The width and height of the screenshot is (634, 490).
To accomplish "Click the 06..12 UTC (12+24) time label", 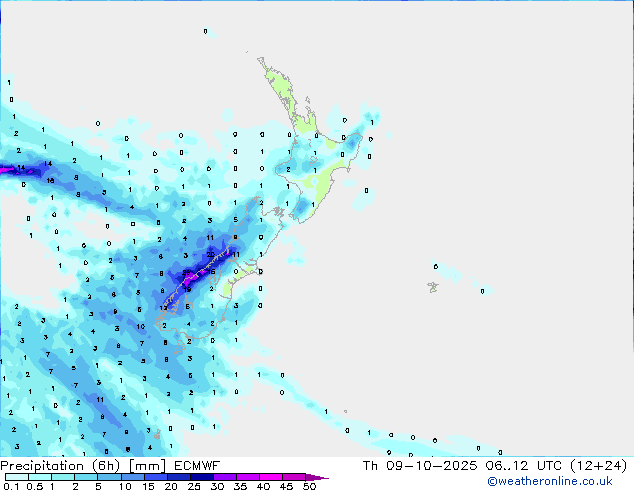I will point(556,466).
